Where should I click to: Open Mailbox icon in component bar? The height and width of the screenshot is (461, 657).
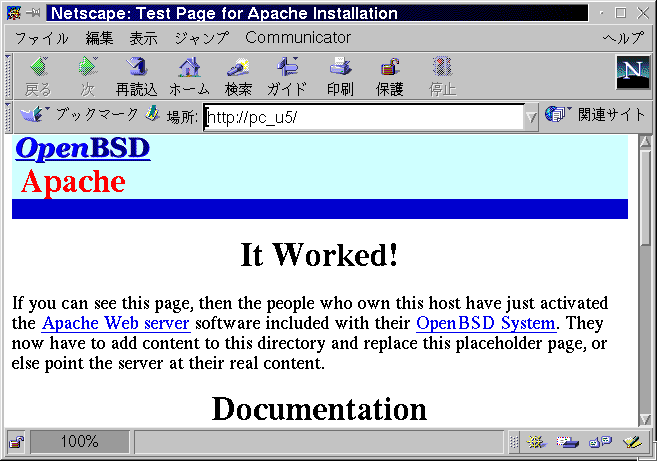(568, 442)
